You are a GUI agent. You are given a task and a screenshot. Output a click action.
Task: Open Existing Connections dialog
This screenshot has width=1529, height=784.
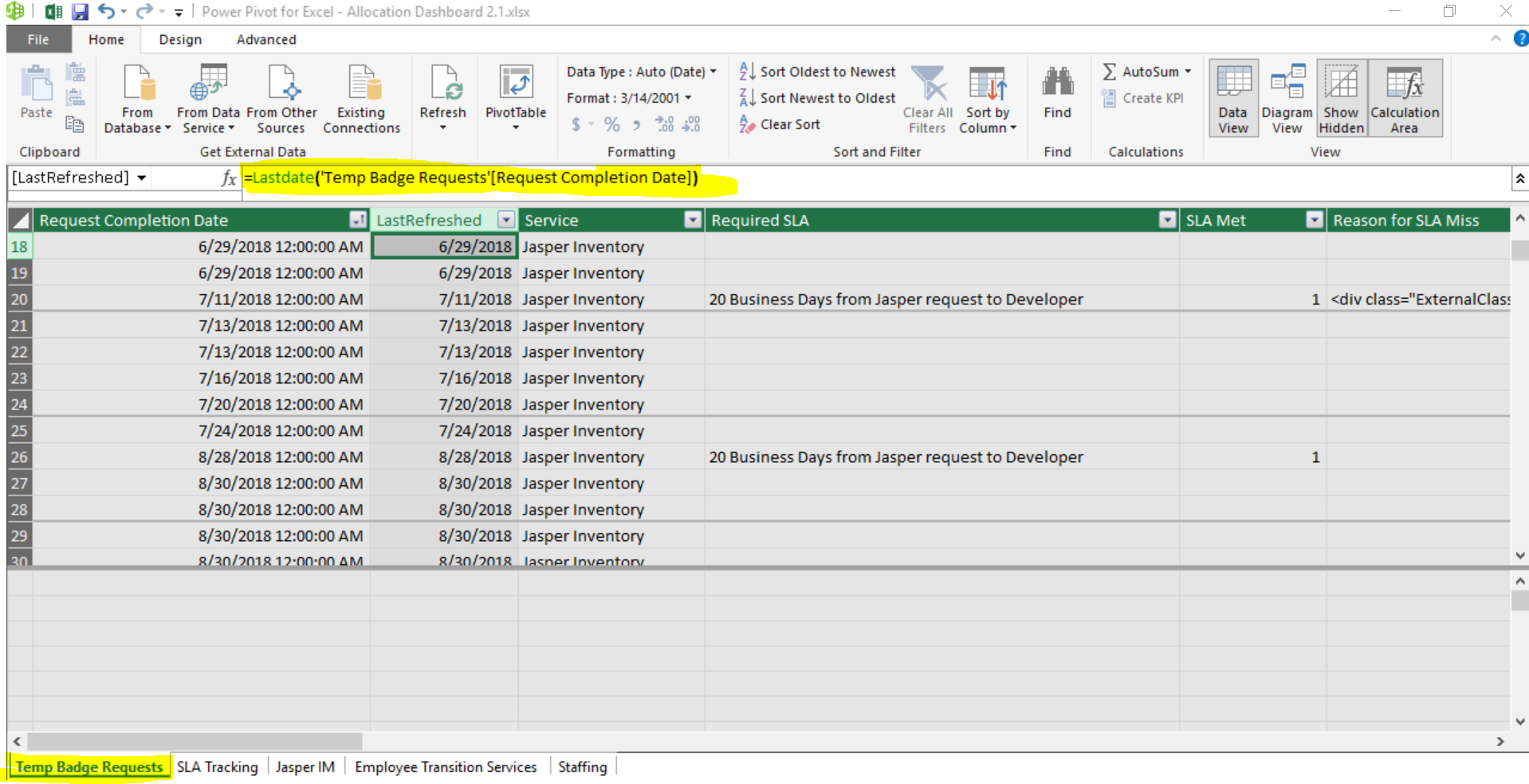361,99
